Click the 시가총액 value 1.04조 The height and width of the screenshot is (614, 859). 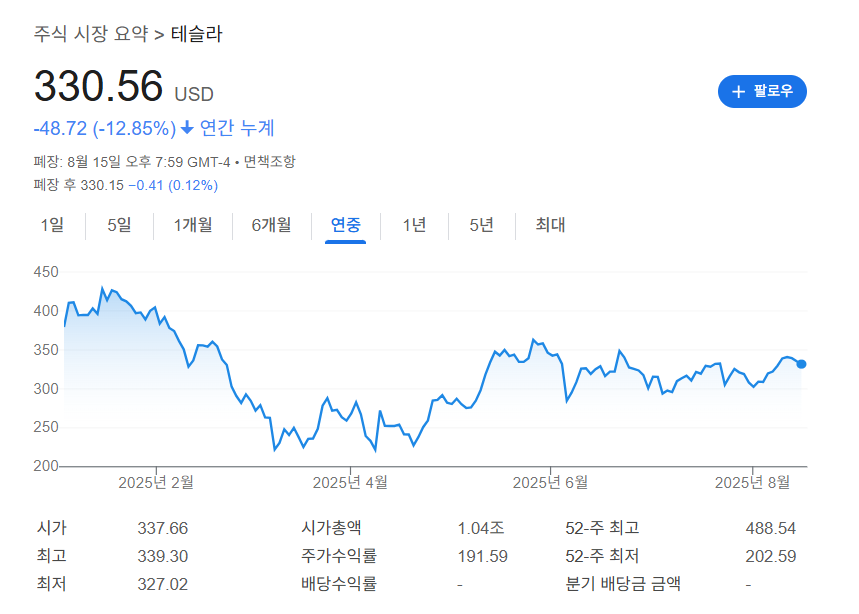pyautogui.click(x=481, y=528)
